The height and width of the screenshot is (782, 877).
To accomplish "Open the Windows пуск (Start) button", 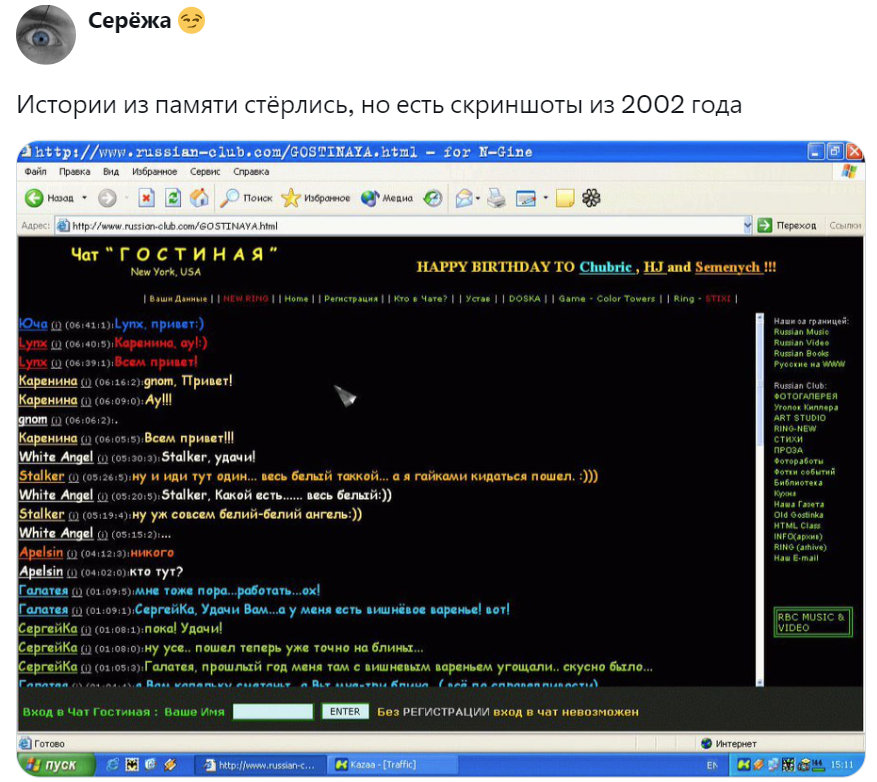I will point(56,765).
